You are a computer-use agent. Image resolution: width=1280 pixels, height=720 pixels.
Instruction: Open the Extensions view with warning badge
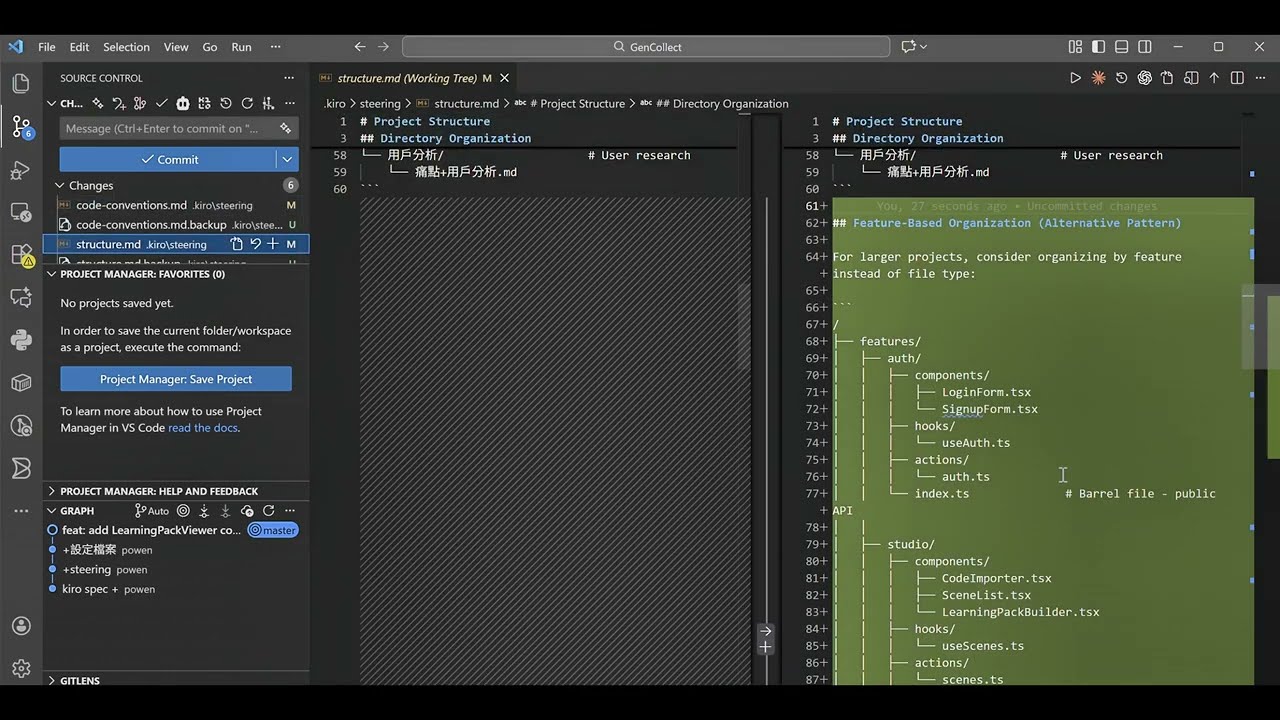click(x=21, y=255)
